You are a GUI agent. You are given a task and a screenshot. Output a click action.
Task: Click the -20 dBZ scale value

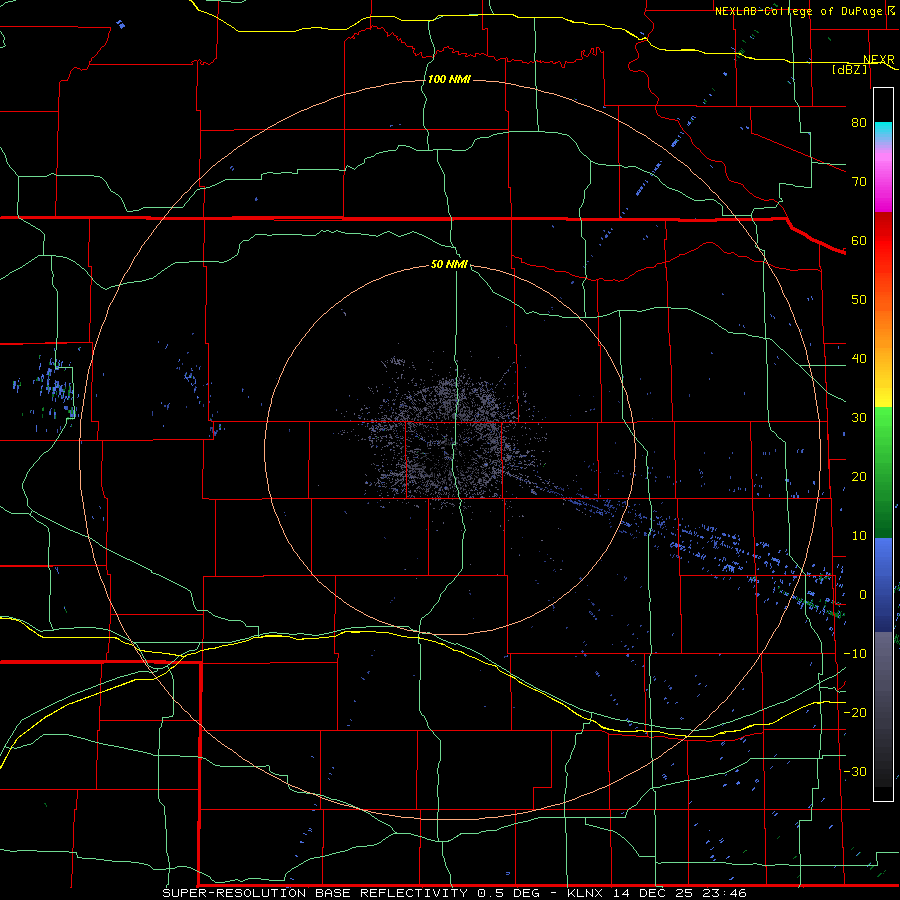[855, 713]
